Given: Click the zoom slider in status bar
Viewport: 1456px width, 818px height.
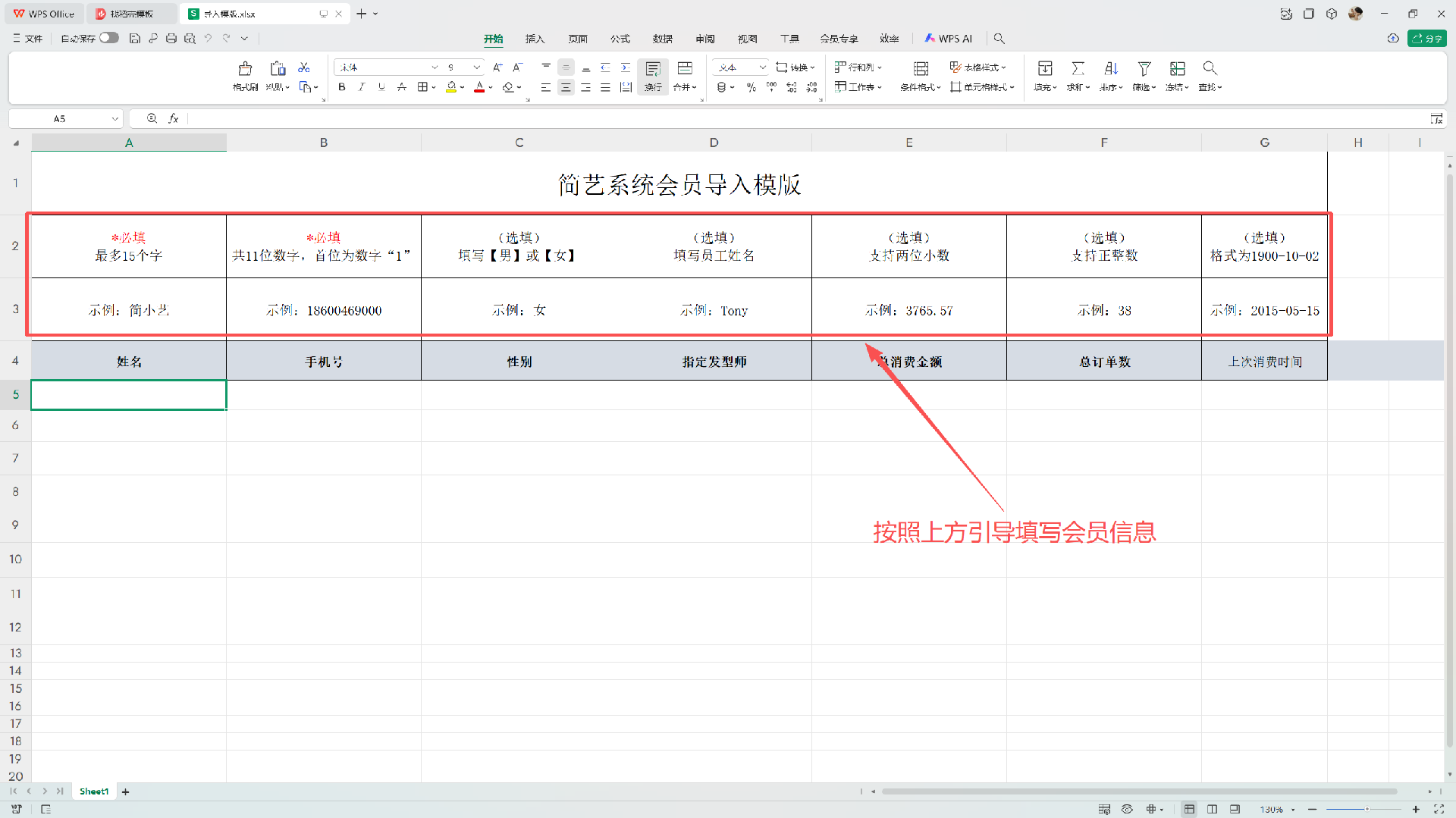Looking at the screenshot, I should (x=1367, y=810).
